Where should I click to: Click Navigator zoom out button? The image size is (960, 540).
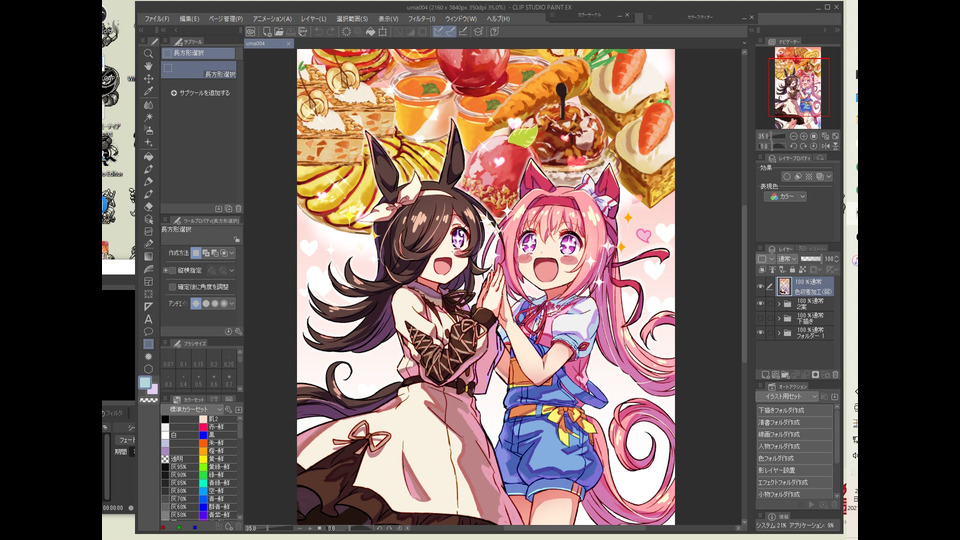pyautogui.click(x=793, y=136)
